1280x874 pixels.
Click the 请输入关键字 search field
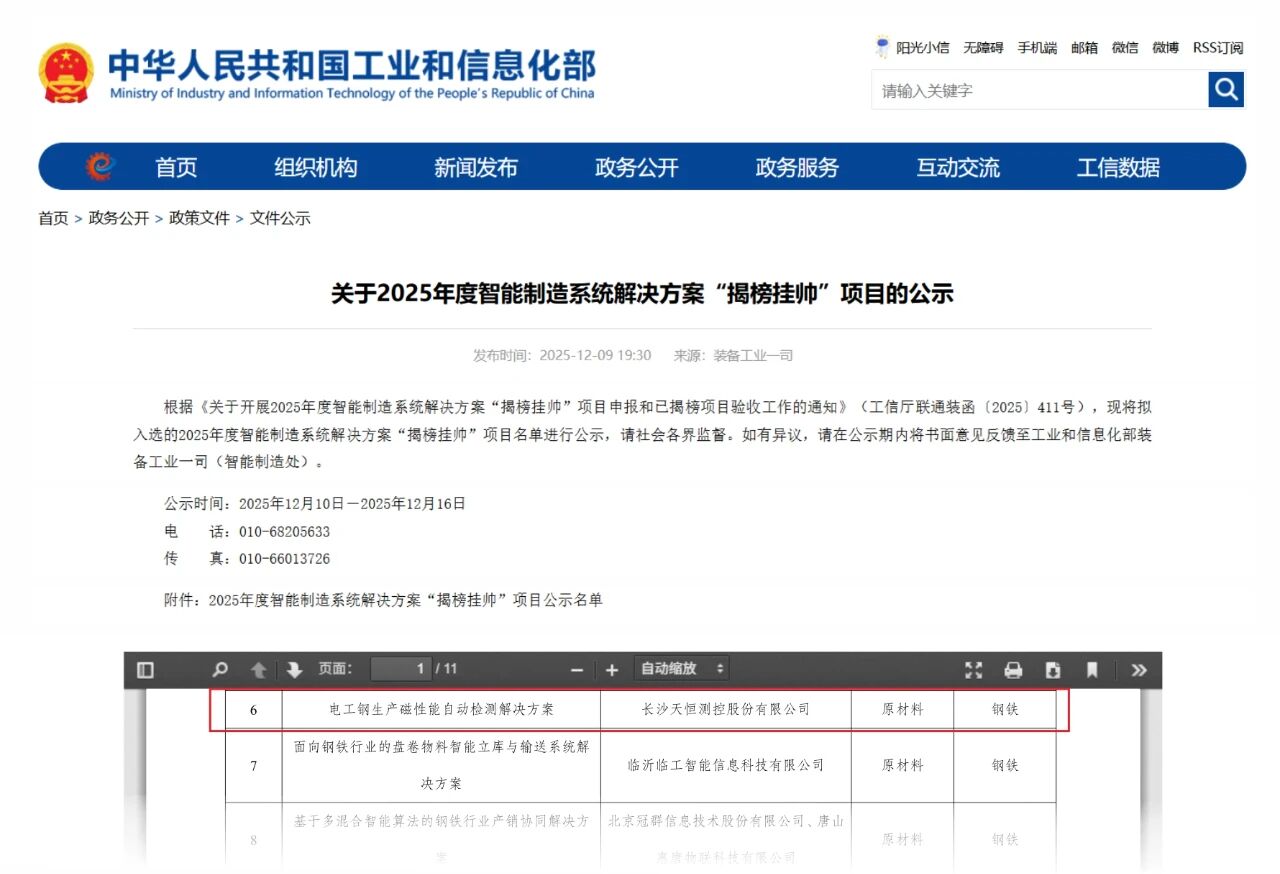[1039, 90]
